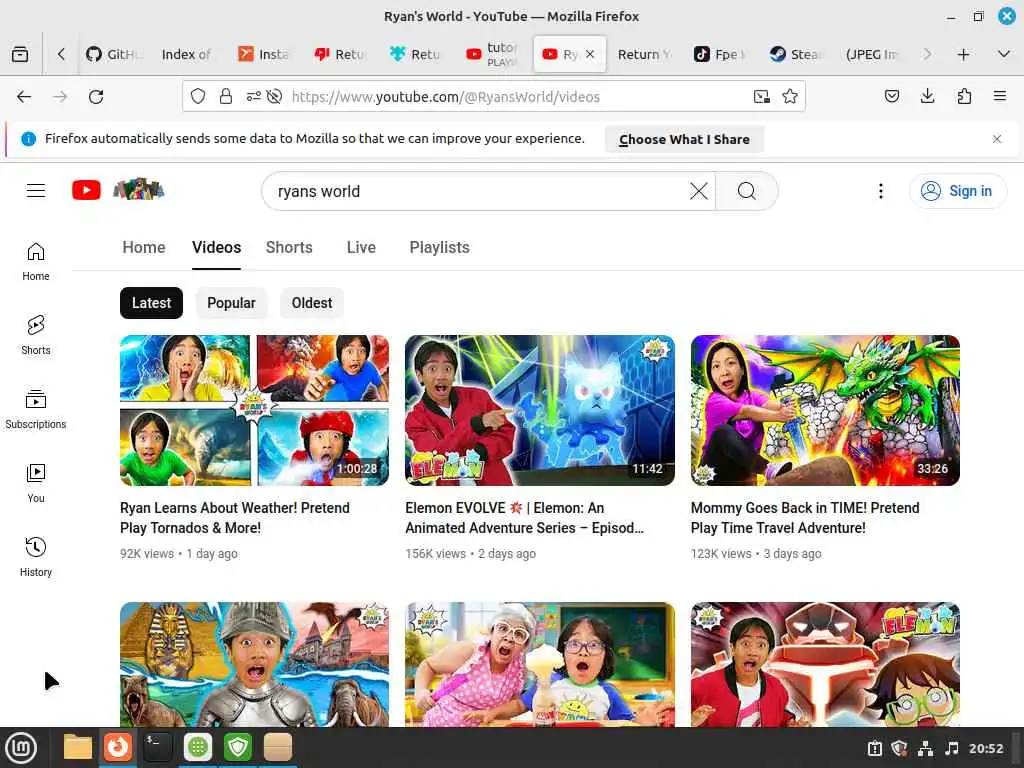Dismiss the Firefox data notification bar
This screenshot has height=768, width=1024.
(997, 139)
